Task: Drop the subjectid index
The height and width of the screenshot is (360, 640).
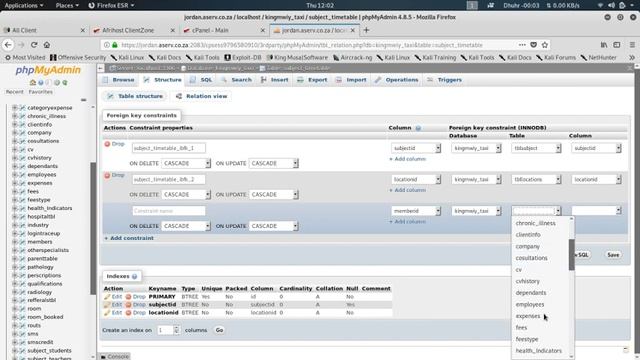Action: 136,304
